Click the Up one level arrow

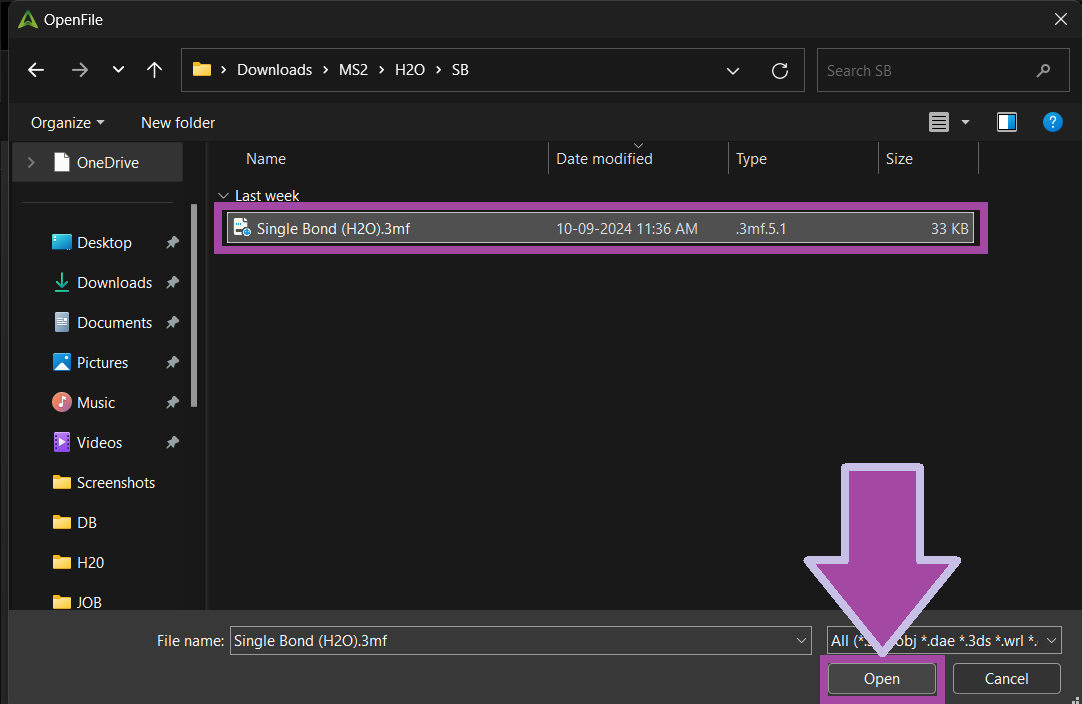tap(154, 70)
